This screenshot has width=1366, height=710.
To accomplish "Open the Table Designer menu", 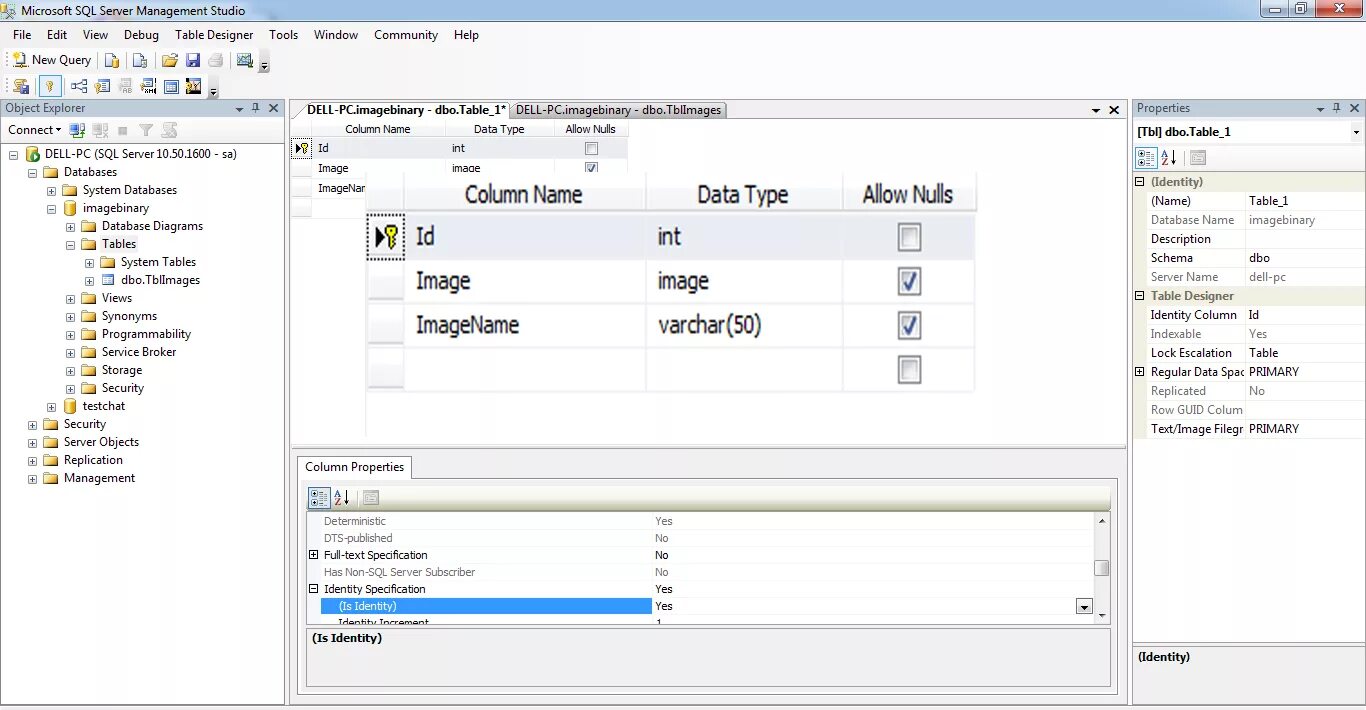I will (x=214, y=34).
